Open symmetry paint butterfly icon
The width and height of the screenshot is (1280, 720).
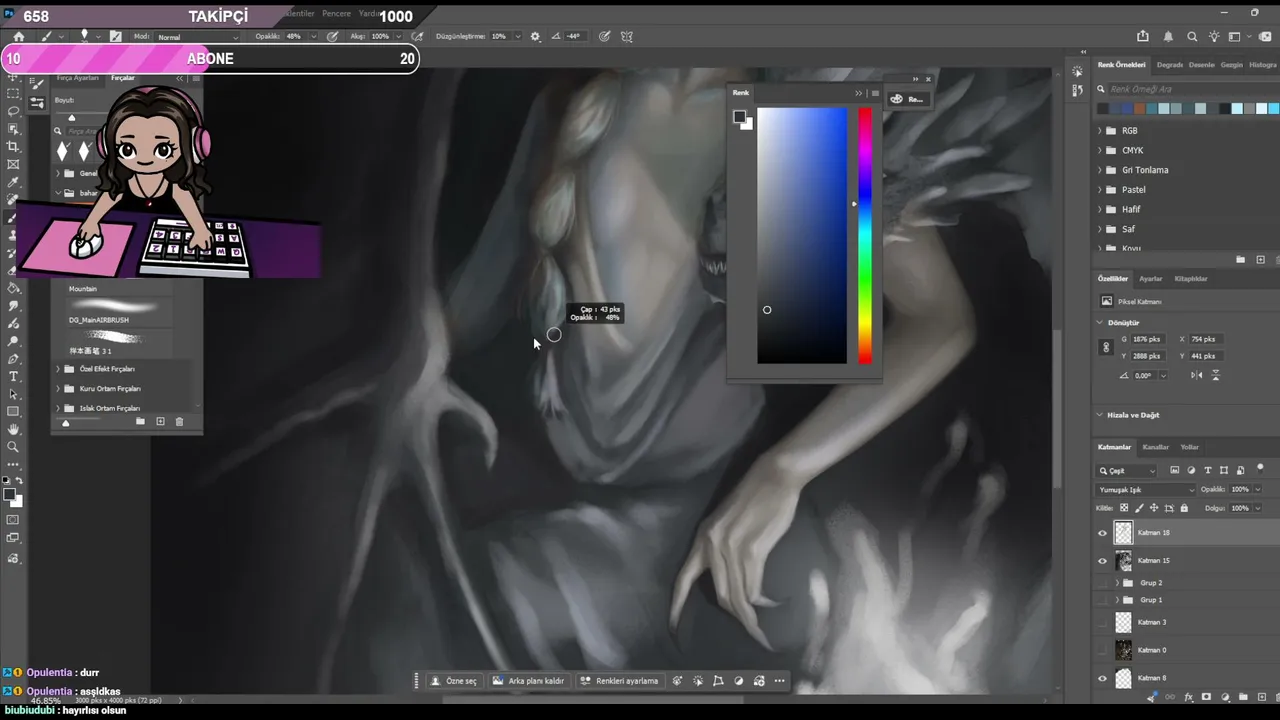pyautogui.click(x=627, y=37)
